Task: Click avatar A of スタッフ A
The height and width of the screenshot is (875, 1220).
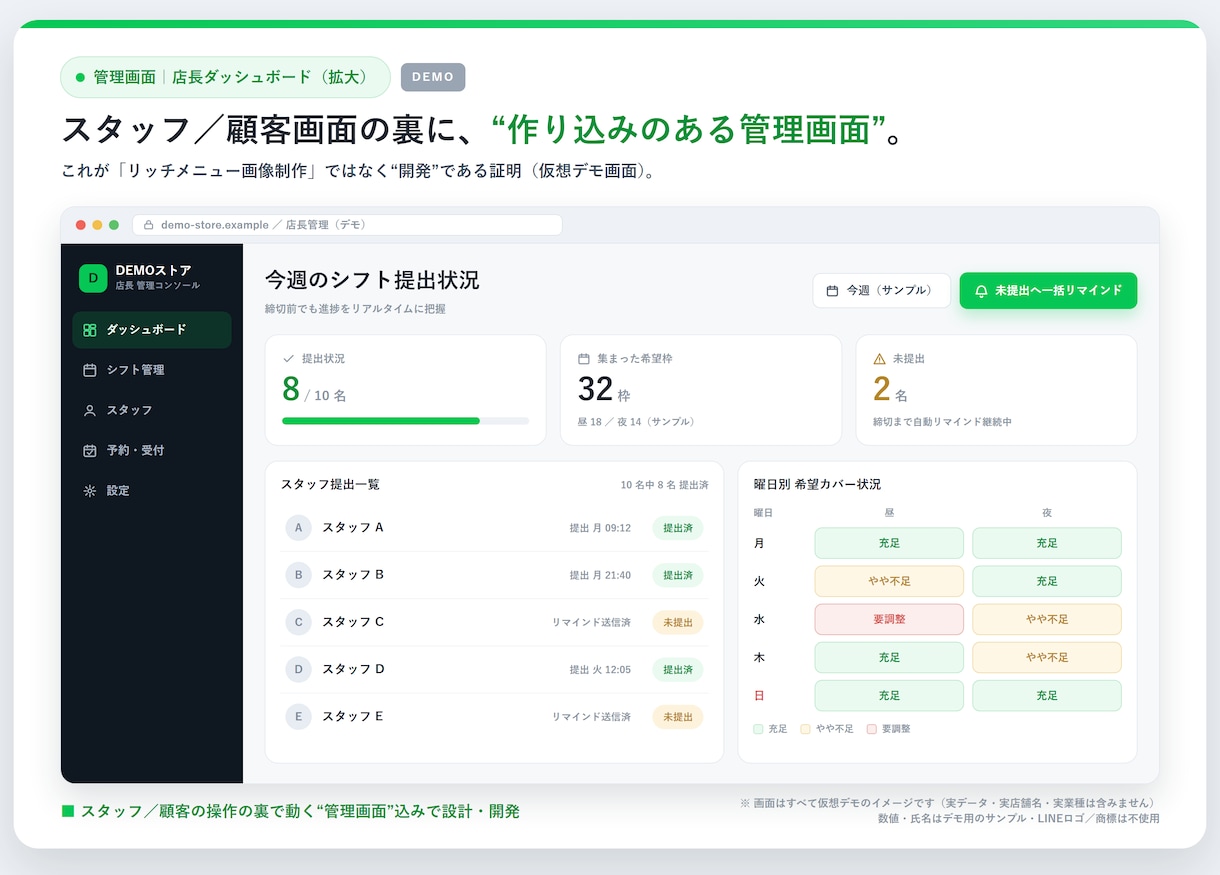Action: (298, 527)
